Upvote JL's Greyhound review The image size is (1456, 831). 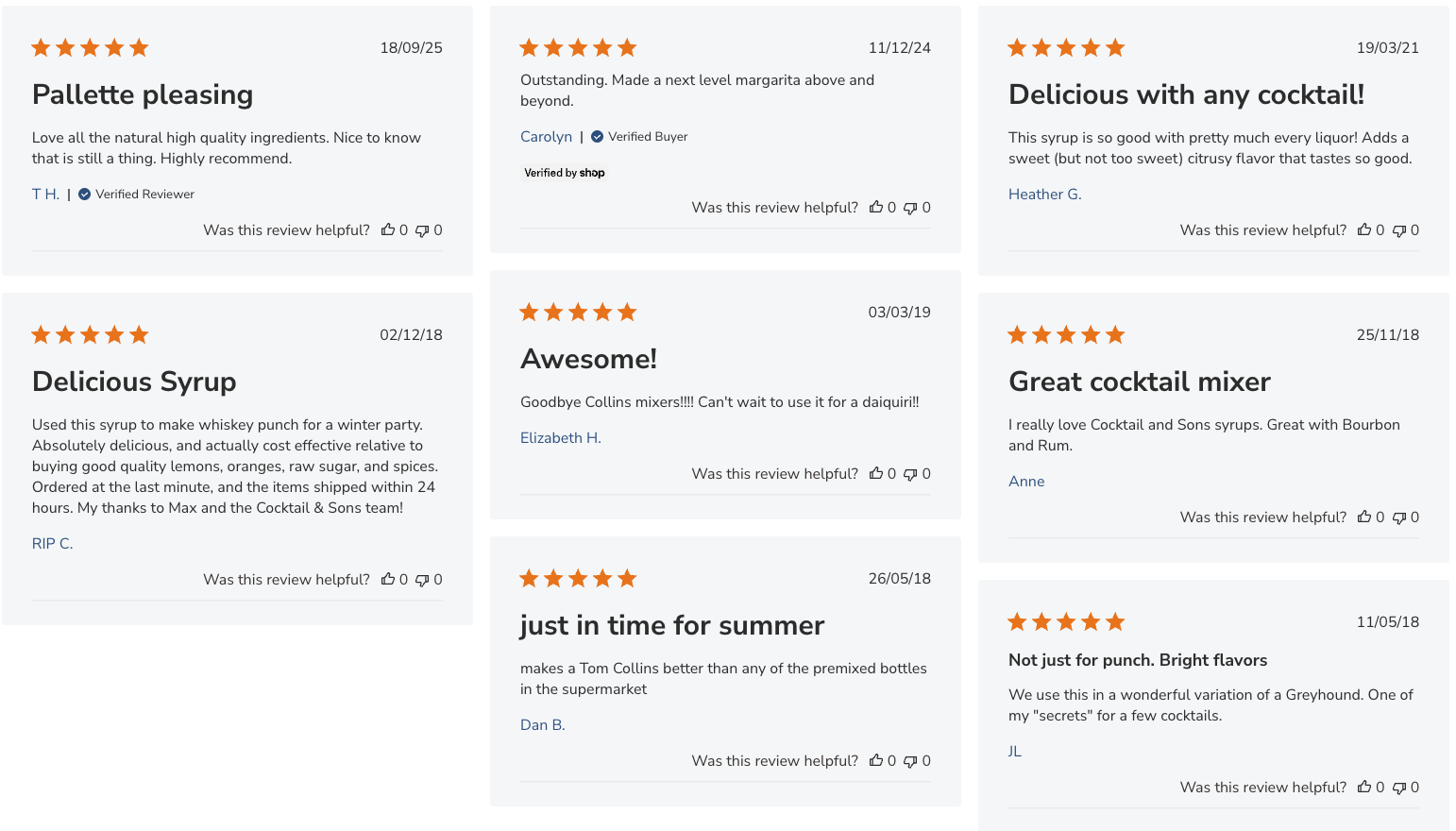tap(1364, 787)
